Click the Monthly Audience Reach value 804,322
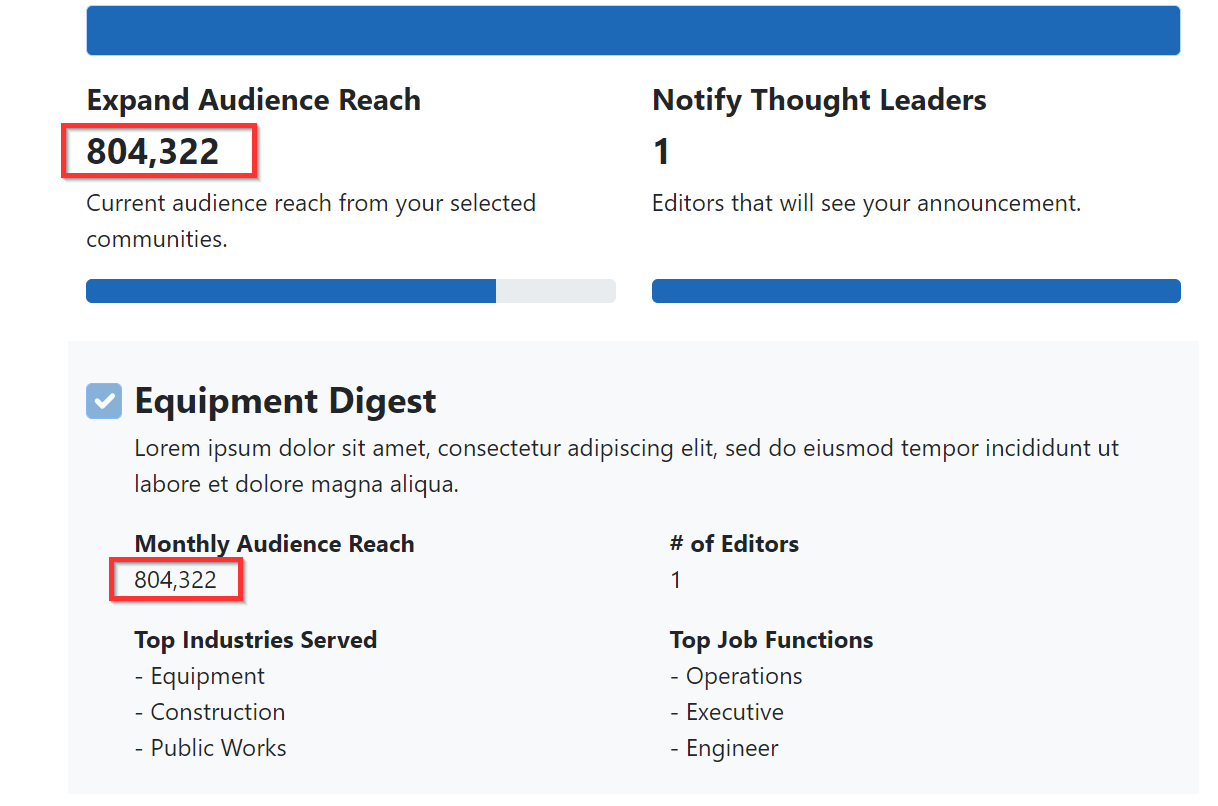The image size is (1218, 806). coord(175,580)
